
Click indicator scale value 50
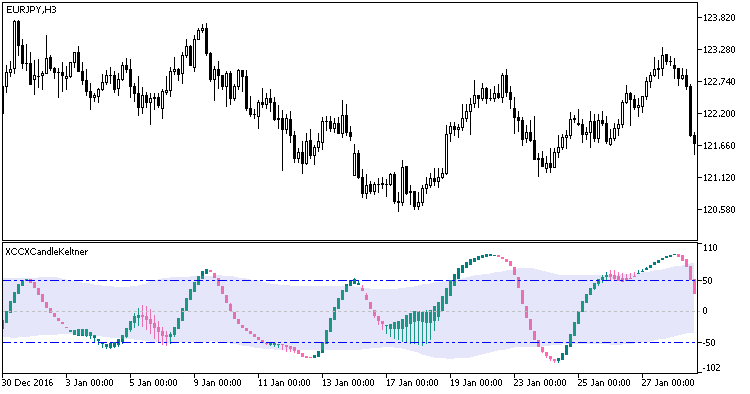pyautogui.click(x=708, y=280)
